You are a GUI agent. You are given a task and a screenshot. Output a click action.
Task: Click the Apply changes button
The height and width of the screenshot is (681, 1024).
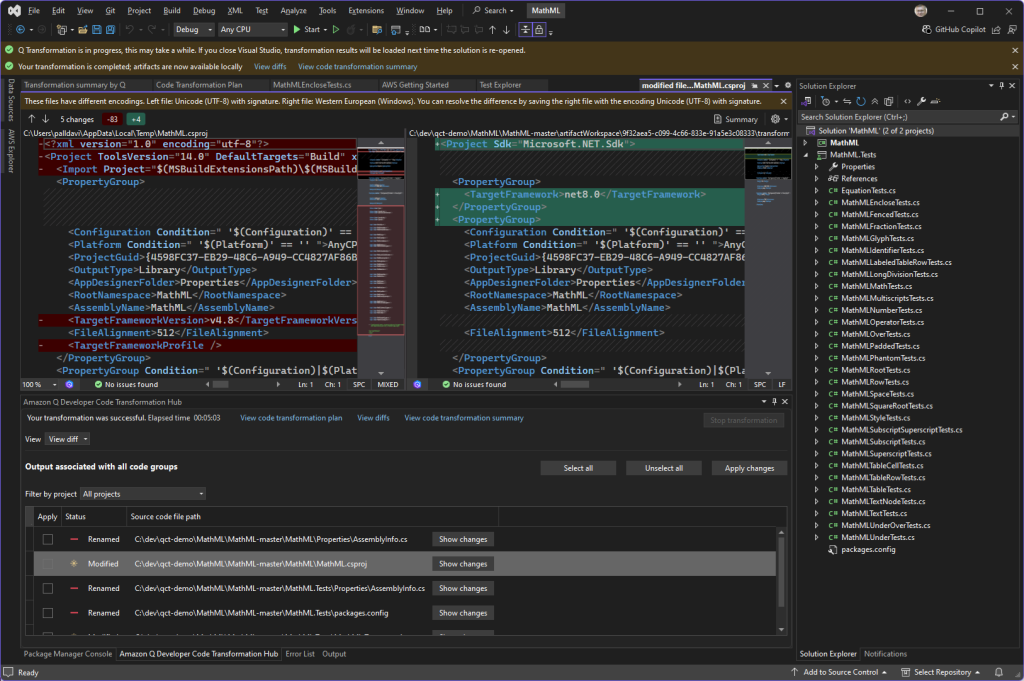[749, 468]
